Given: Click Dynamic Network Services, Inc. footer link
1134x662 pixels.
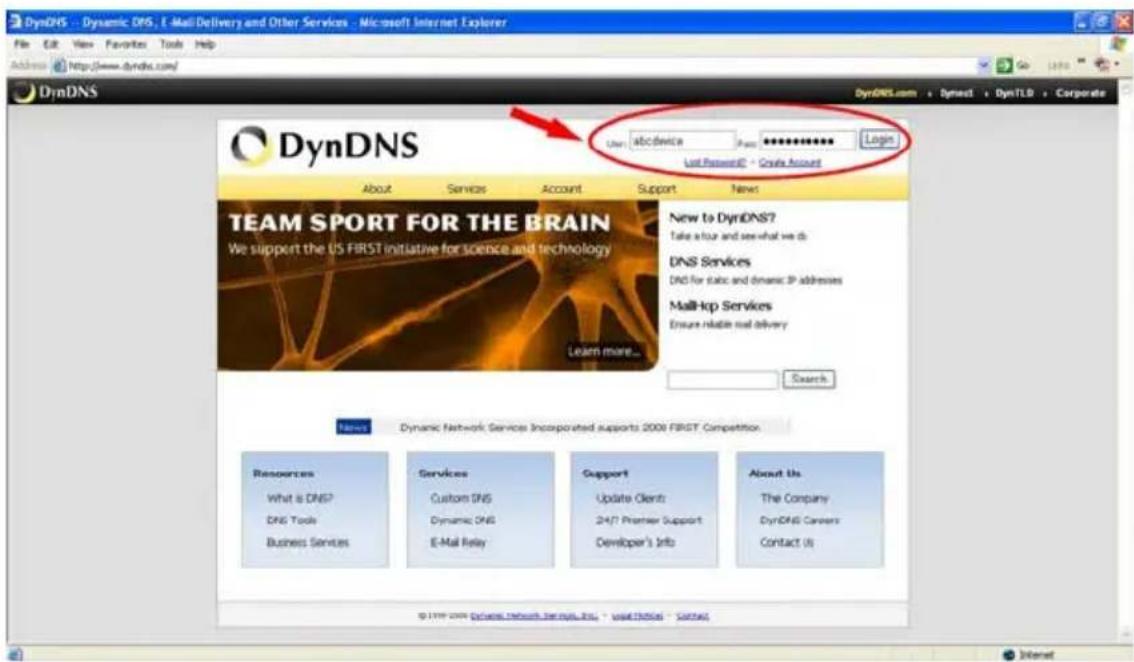Looking at the screenshot, I should (534, 616).
